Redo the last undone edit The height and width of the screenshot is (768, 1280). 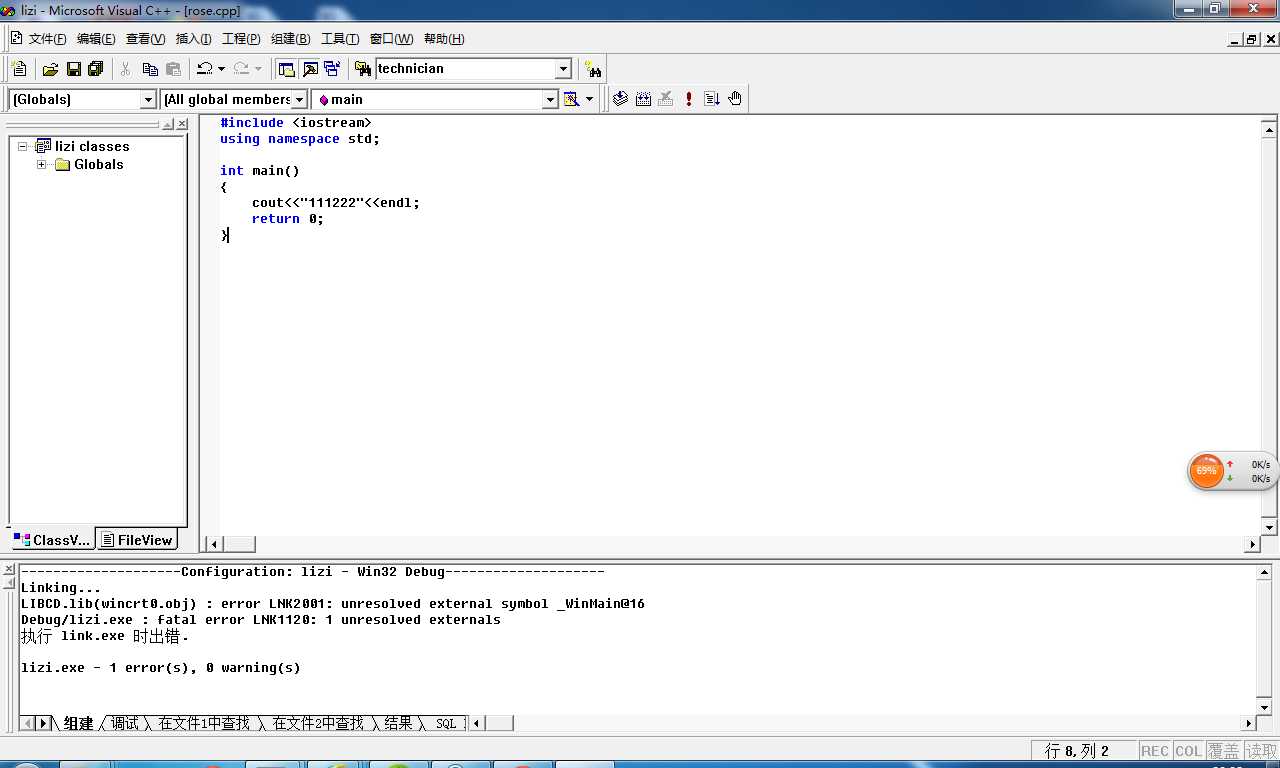point(241,69)
